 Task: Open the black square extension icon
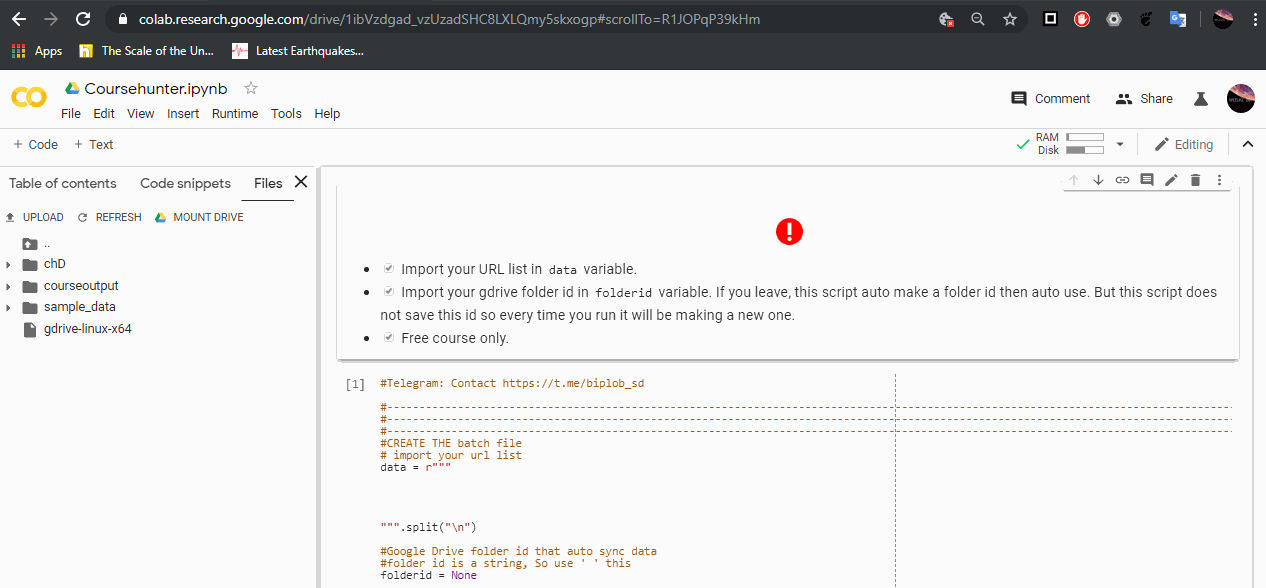[1050, 19]
